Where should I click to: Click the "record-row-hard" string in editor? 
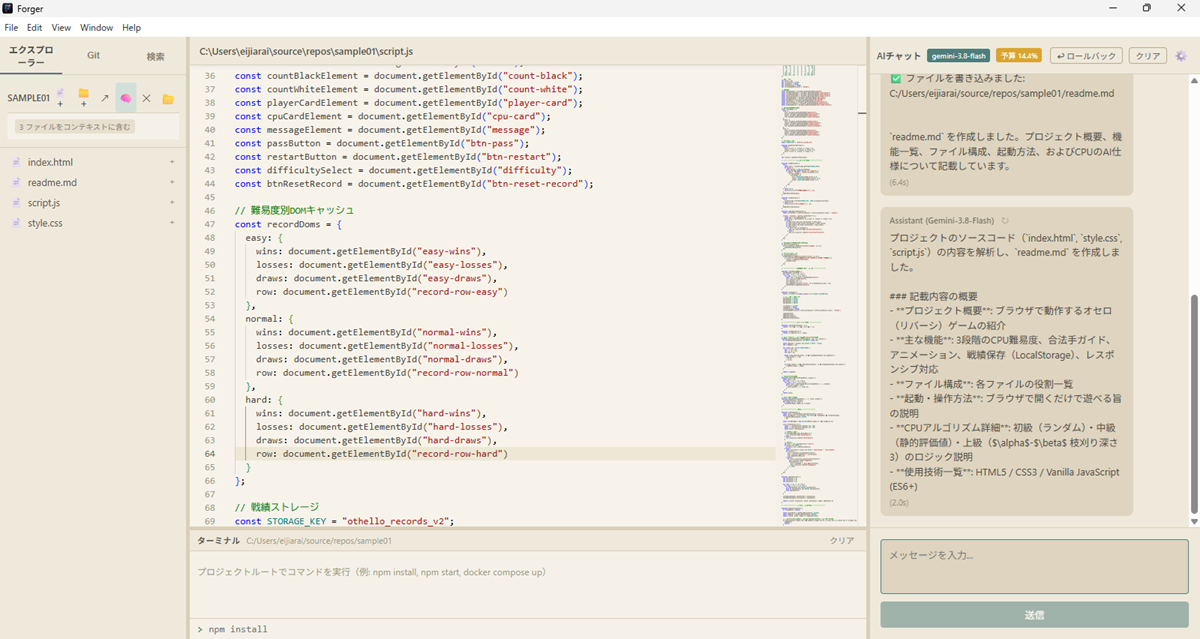(457, 454)
